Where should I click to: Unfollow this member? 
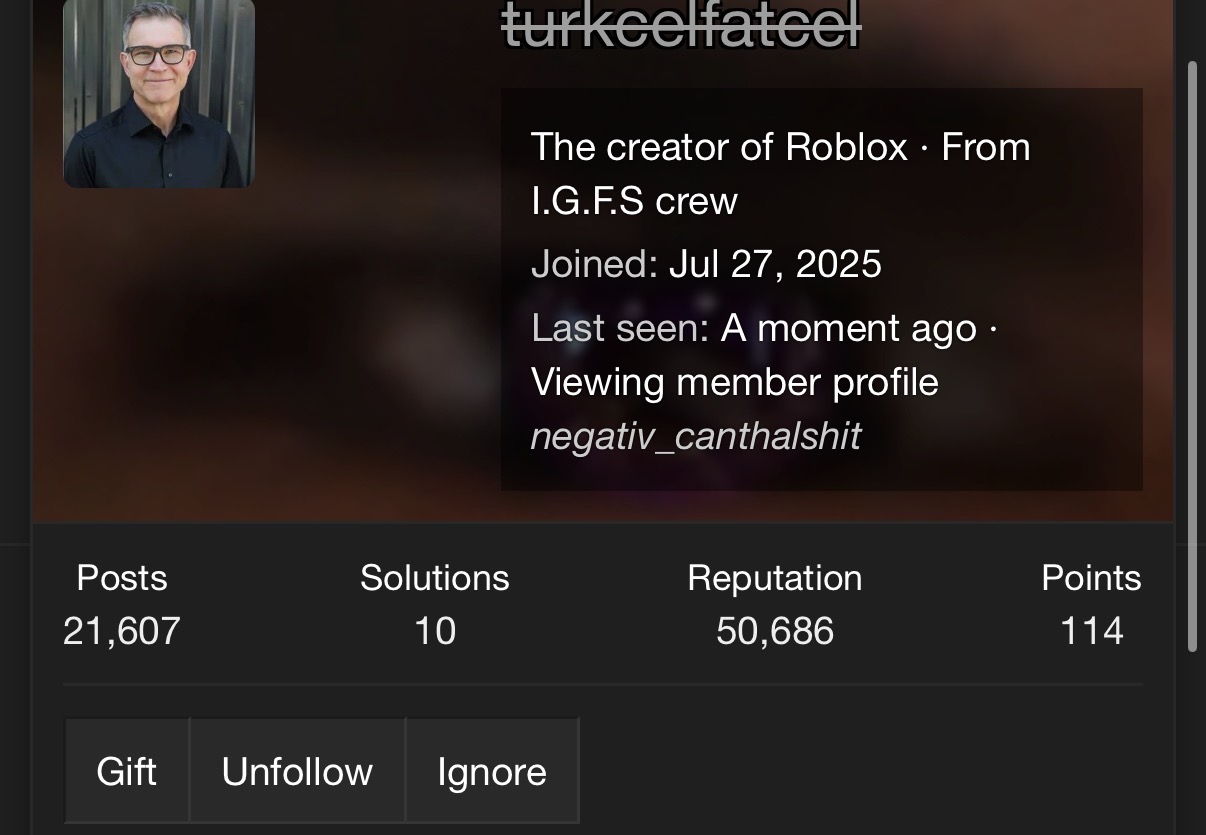point(297,771)
